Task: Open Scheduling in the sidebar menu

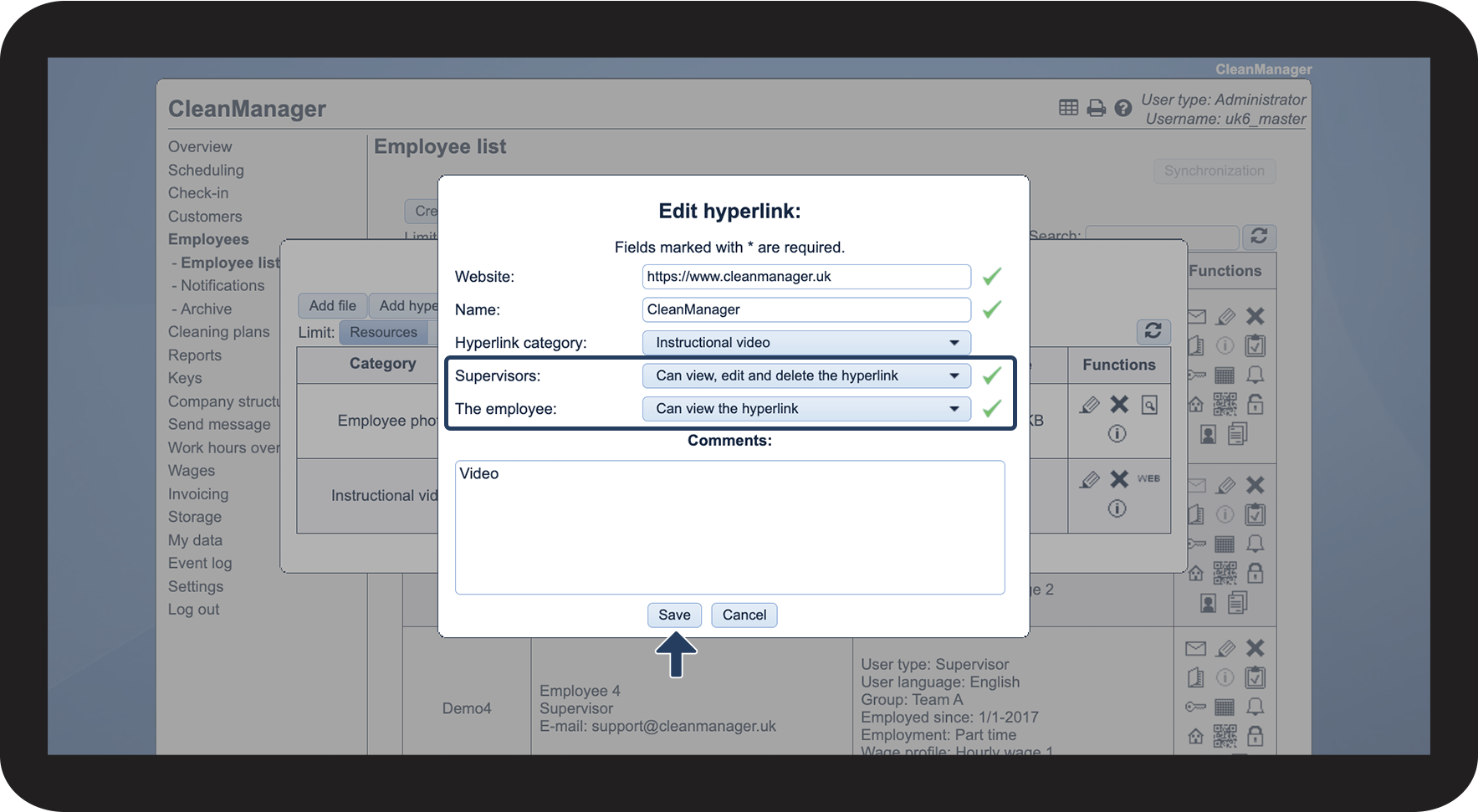Action: coord(206,170)
